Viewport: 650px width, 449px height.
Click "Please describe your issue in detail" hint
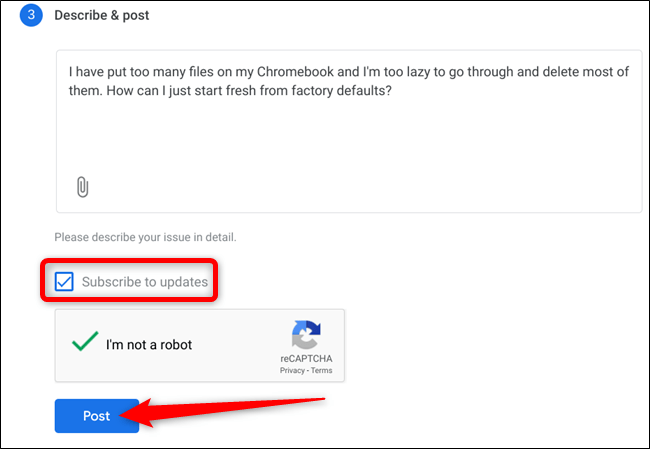pos(145,238)
